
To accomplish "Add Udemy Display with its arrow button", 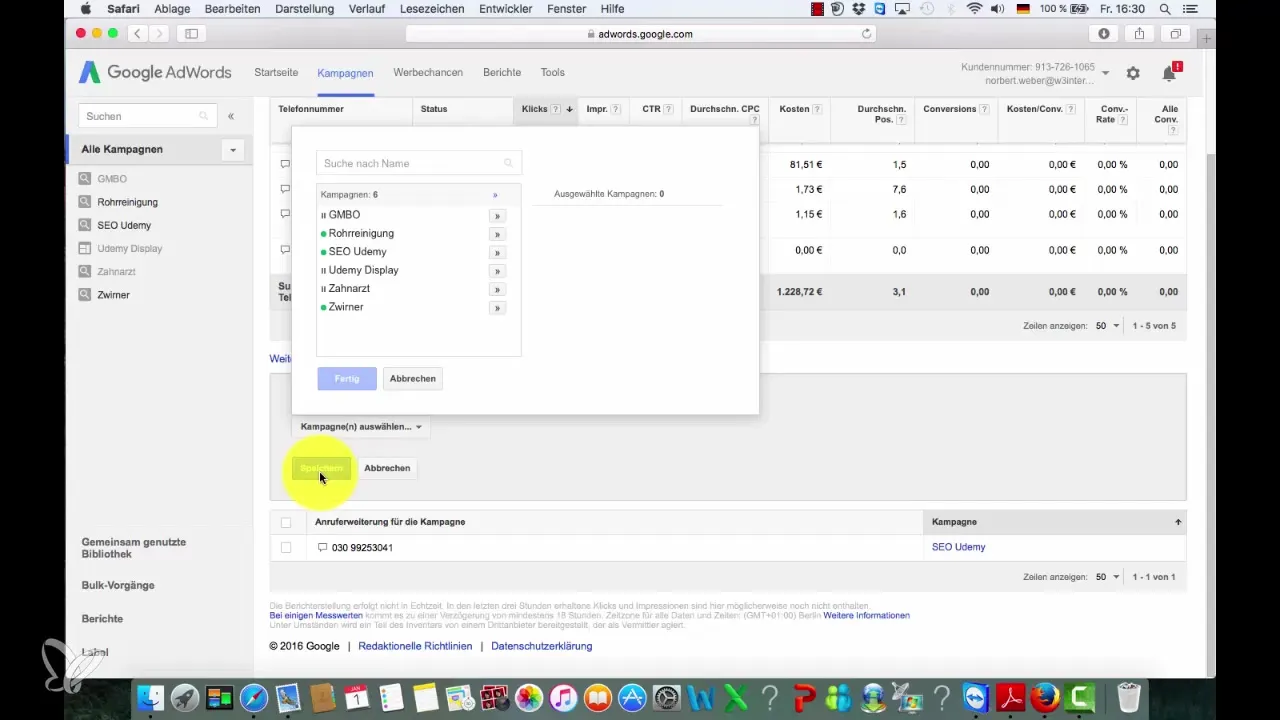I will pyautogui.click(x=497, y=271).
